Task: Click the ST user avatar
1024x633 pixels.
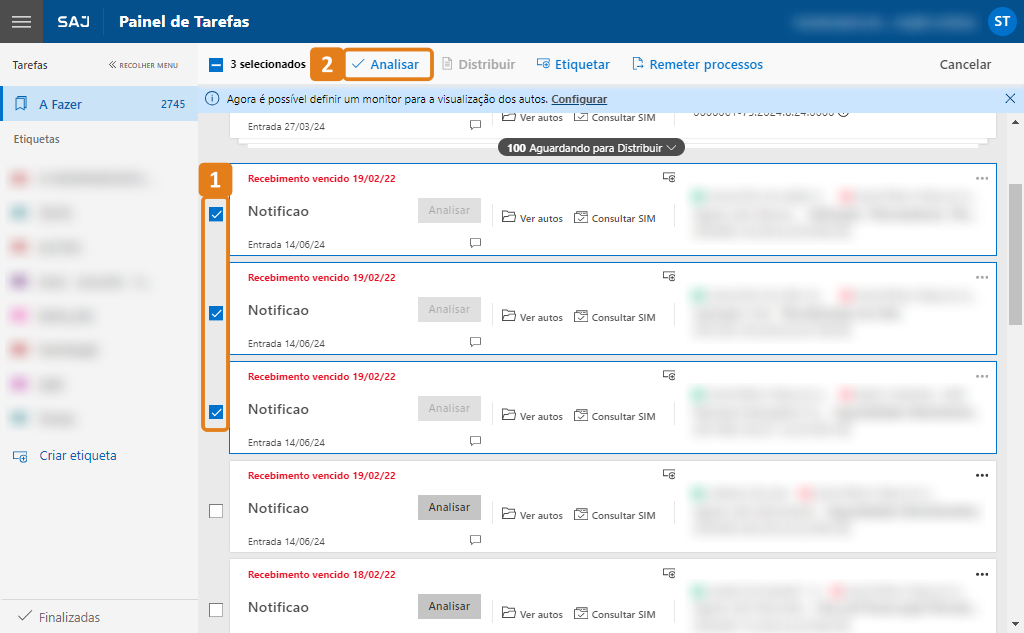Action: pyautogui.click(x=1002, y=21)
